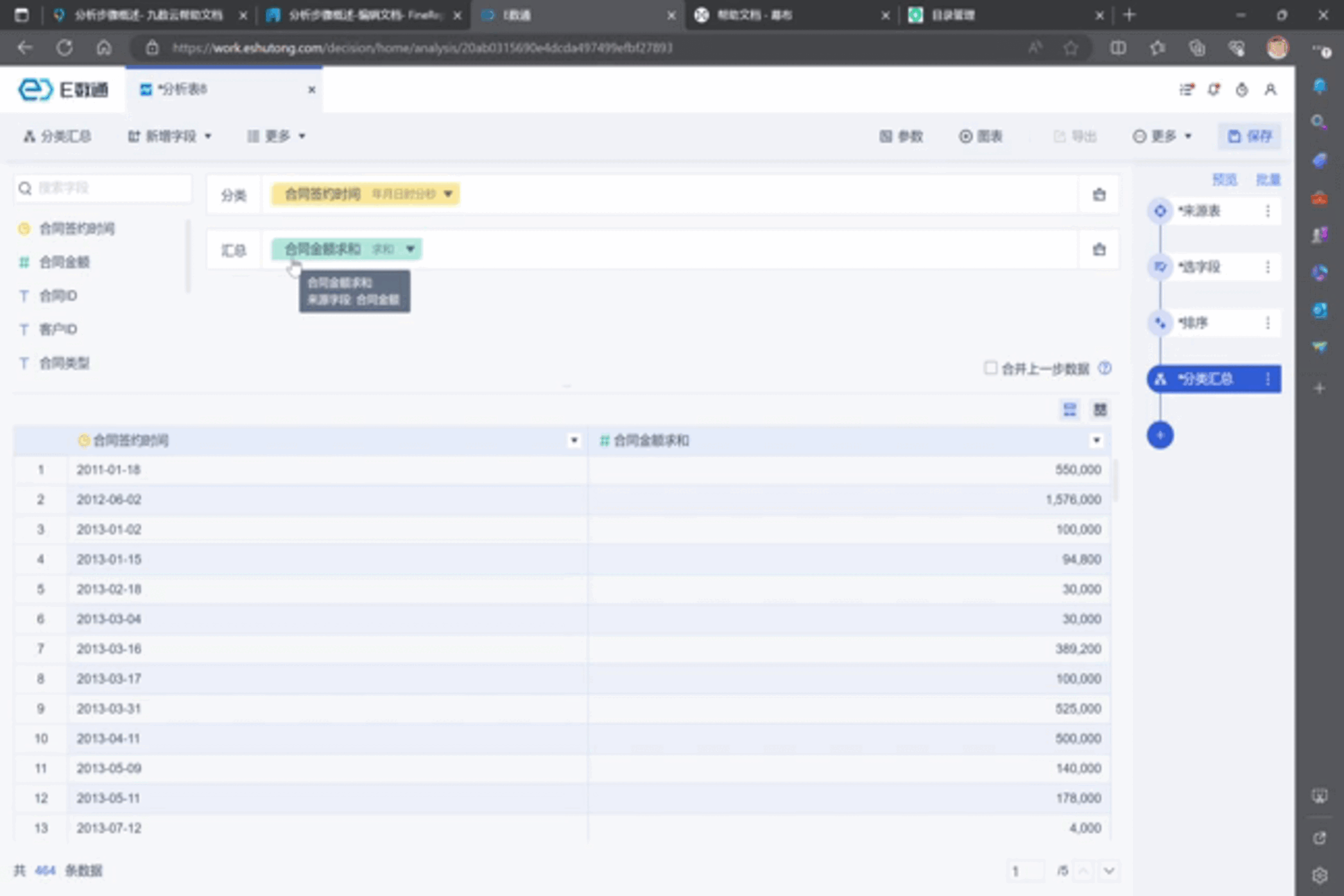Clear the 汇总 row with its trash icon
Image resolution: width=1344 pixels, height=896 pixels.
(1098, 250)
